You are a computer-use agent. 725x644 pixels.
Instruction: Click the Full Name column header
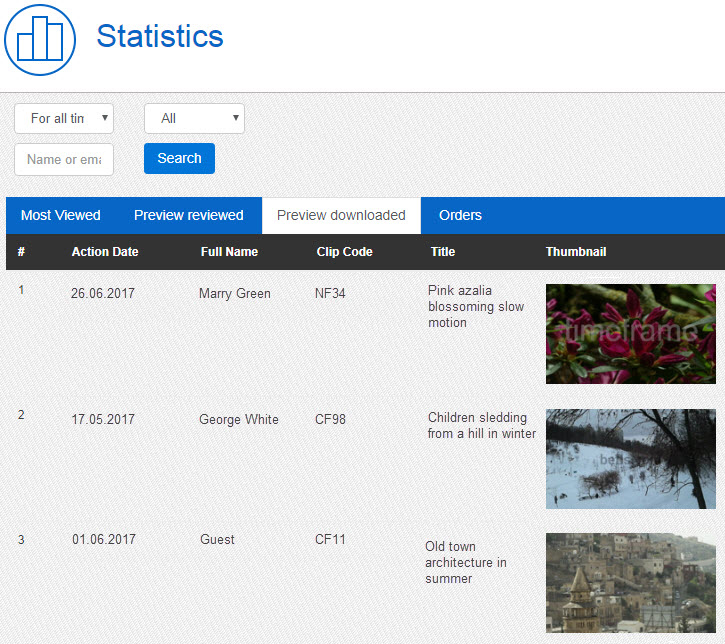click(x=229, y=252)
